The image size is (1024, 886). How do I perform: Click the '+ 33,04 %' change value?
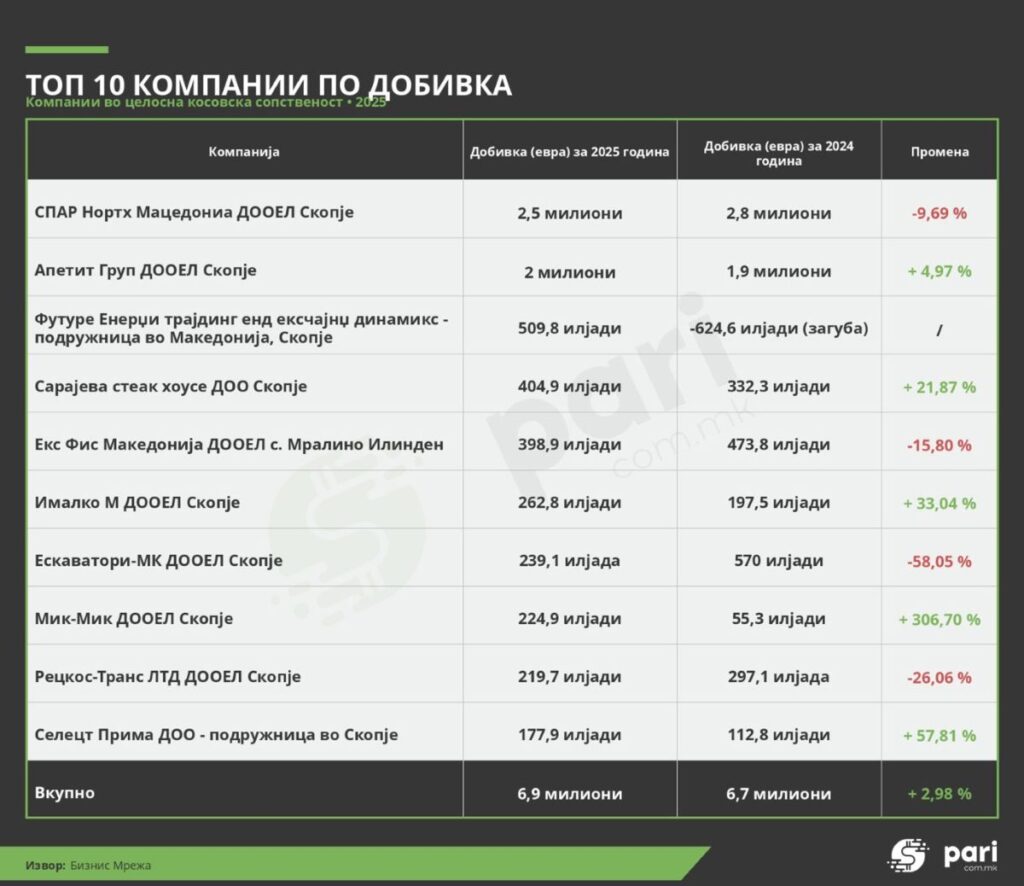click(x=939, y=504)
